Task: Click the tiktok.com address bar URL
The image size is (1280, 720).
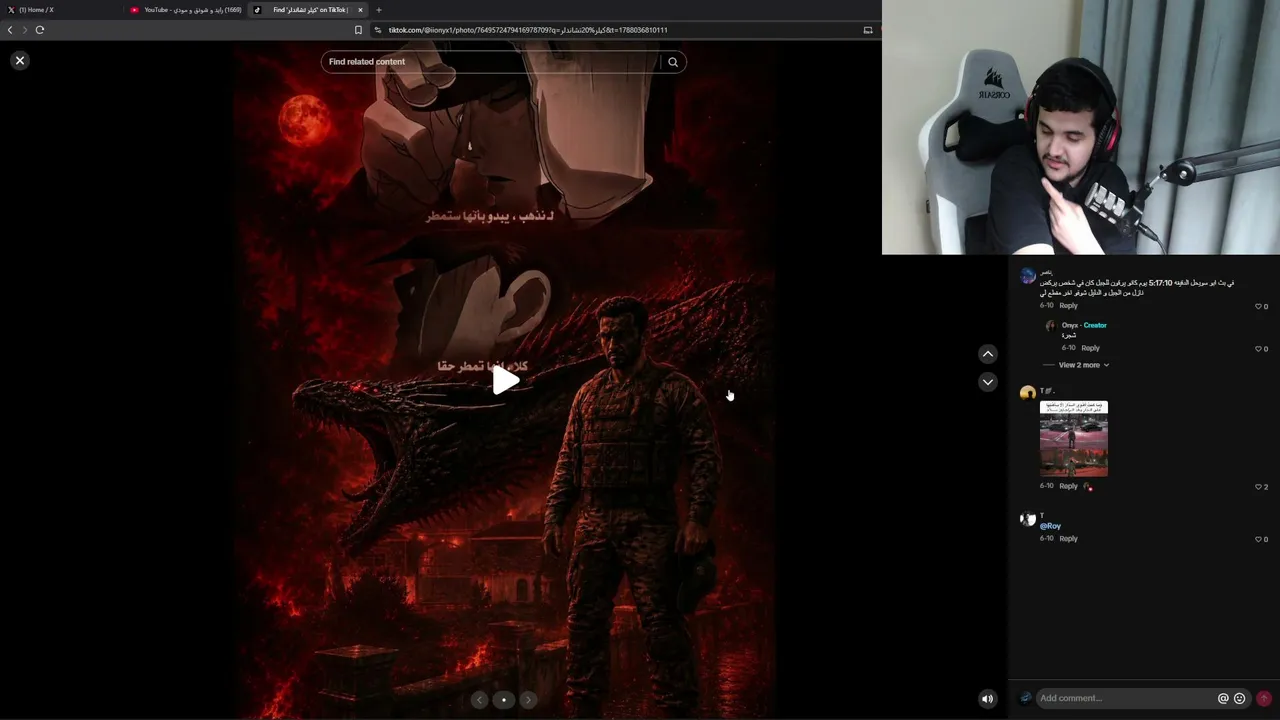Action: coord(528,30)
